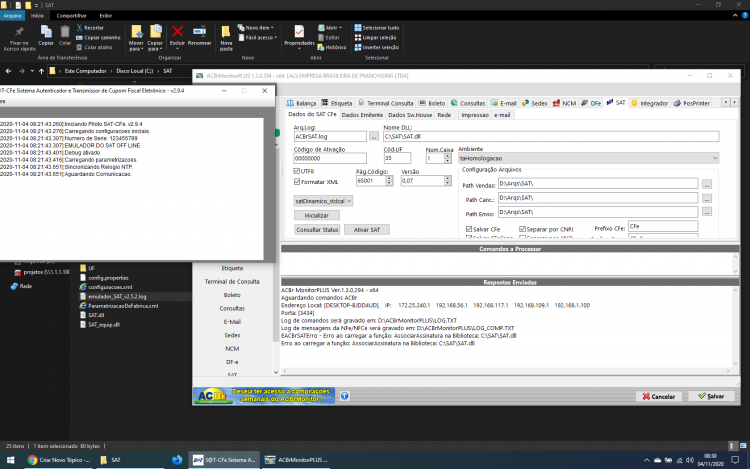Expand the Novo item dropdown
Image resolution: width=750 pixels, height=469 pixels.
point(255,28)
